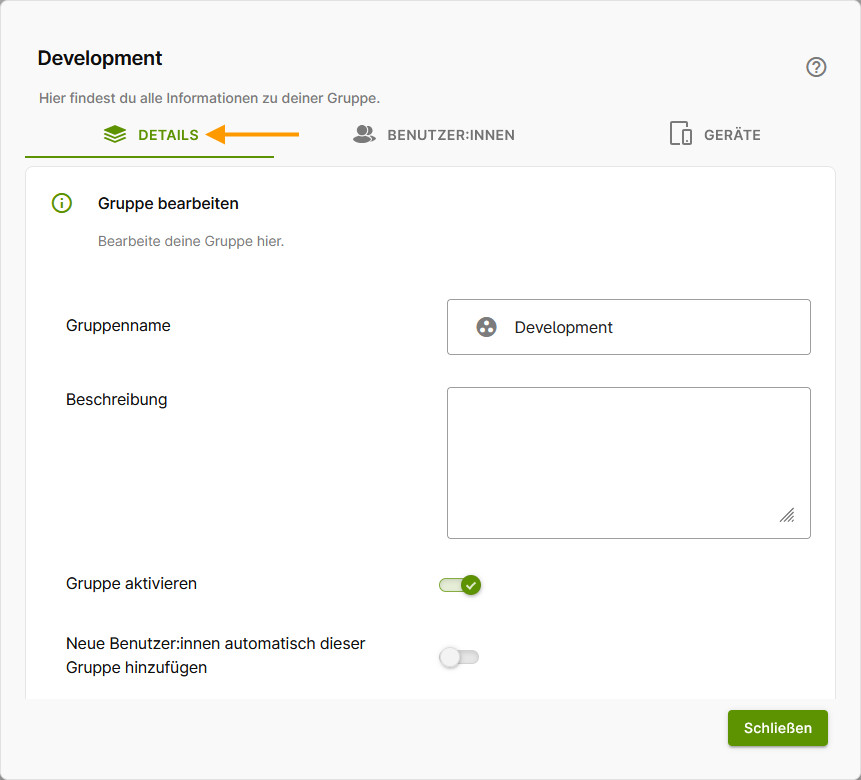Enable automatic adding of new users toggle
Viewport: 861px width, 780px height.
pyautogui.click(x=459, y=655)
